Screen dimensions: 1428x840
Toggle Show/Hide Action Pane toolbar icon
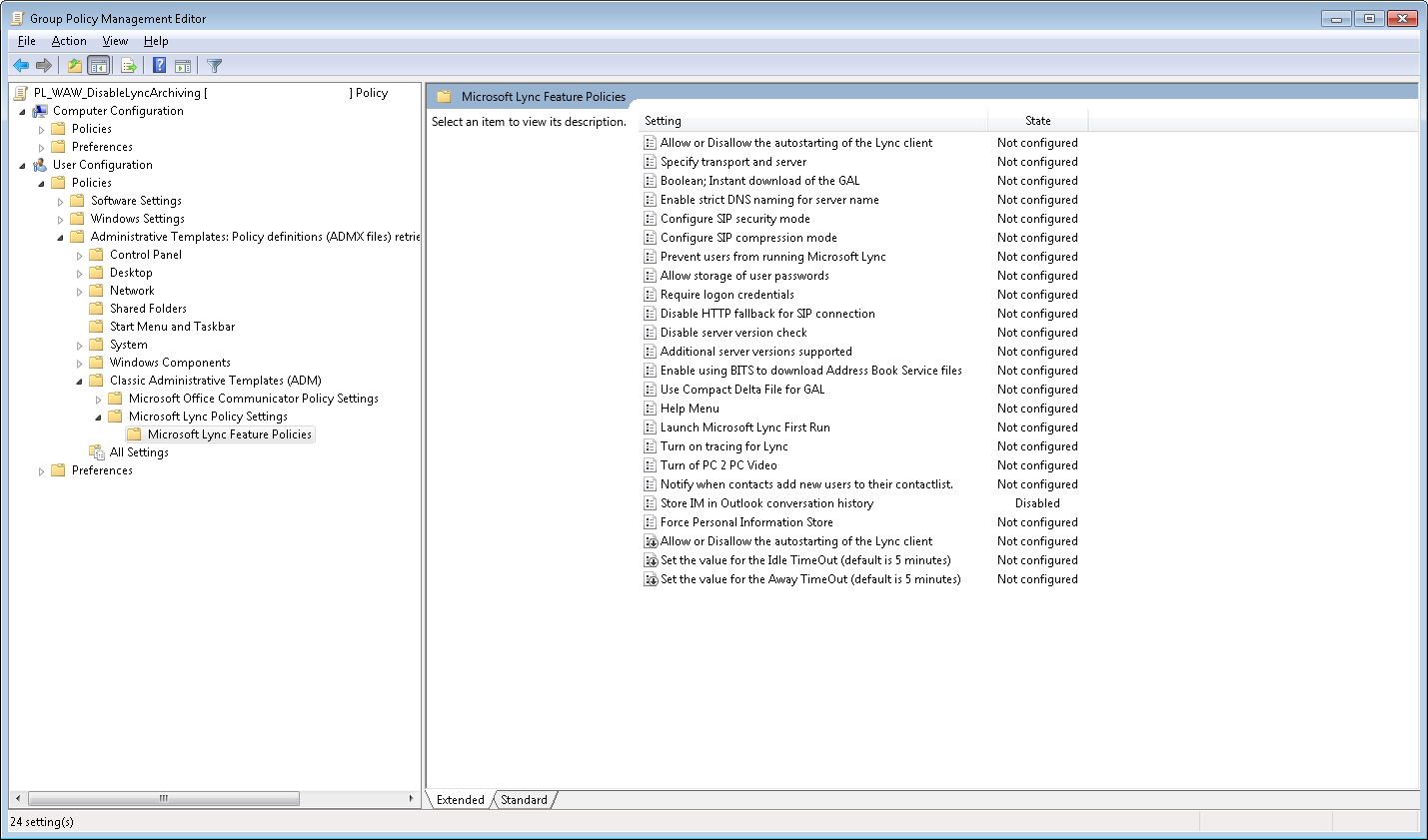pos(183,66)
